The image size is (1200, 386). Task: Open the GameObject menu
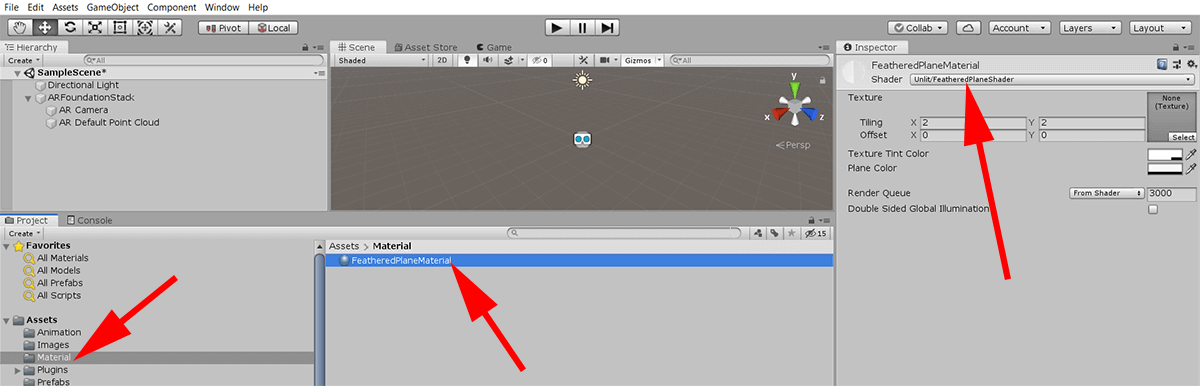pyautogui.click(x=113, y=7)
